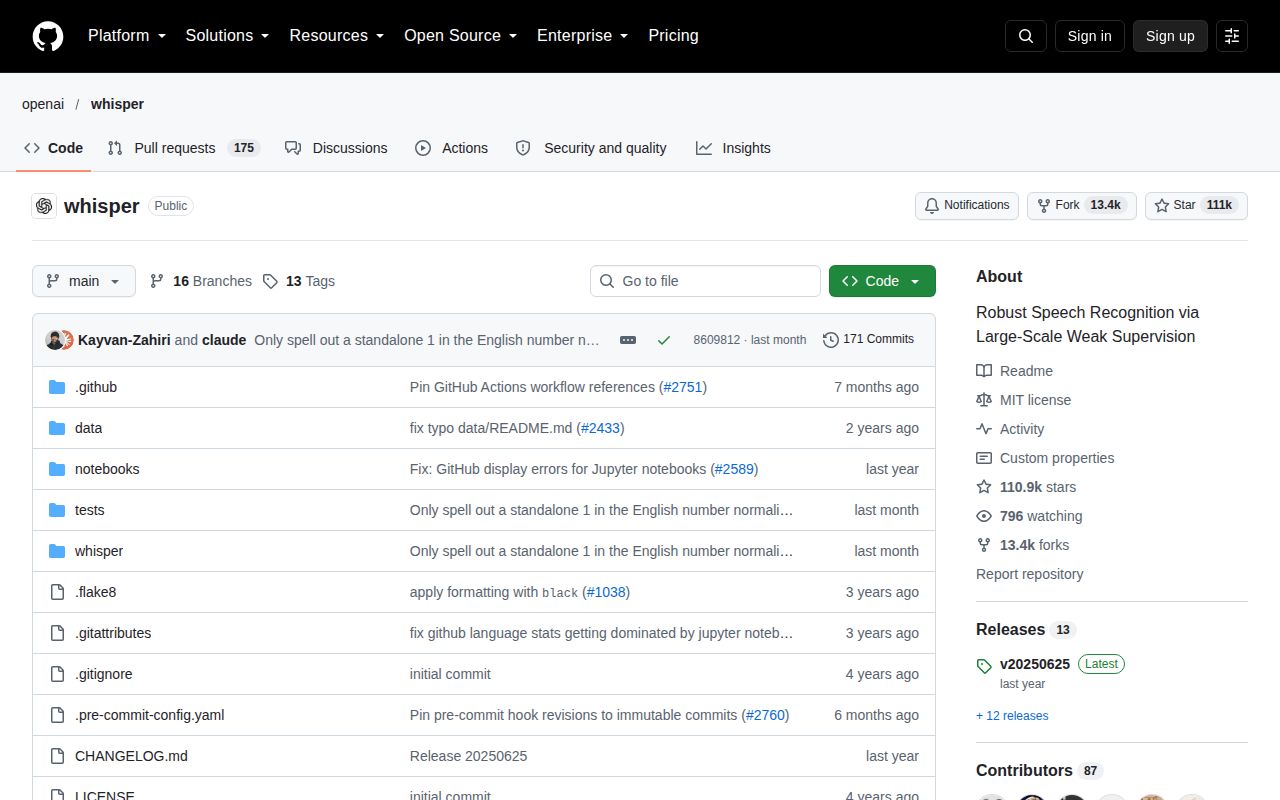Screen dimensions: 1280x800
Task: Expand the Open Source dropdown
Action: point(461,36)
